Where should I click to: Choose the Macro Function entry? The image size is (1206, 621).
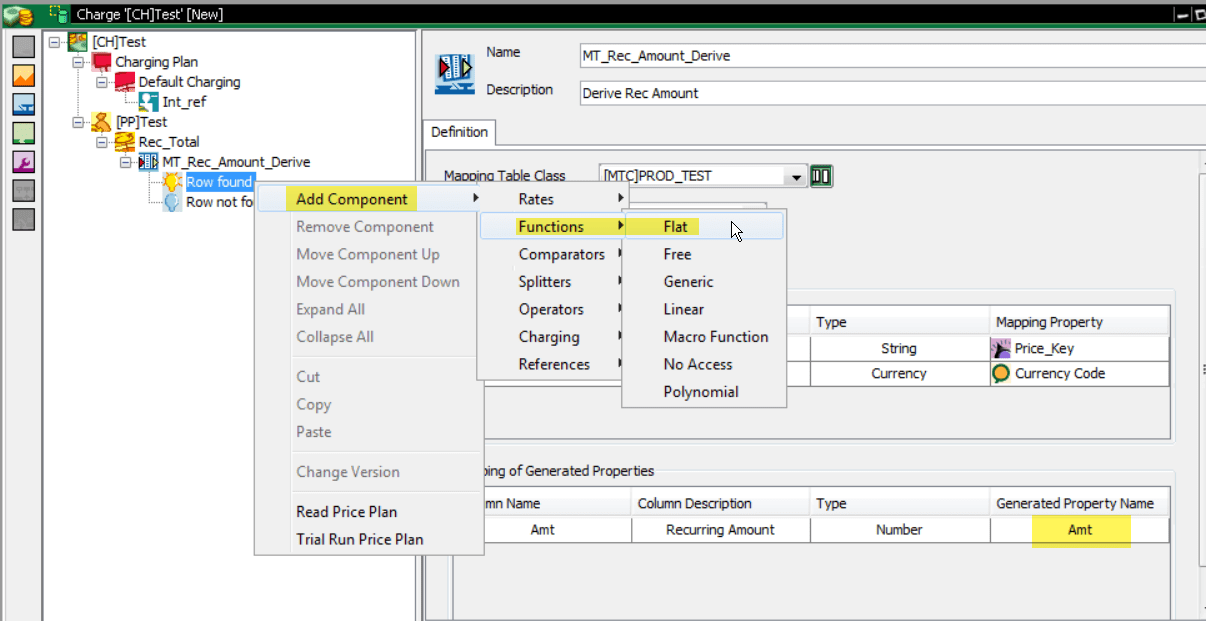704,337
